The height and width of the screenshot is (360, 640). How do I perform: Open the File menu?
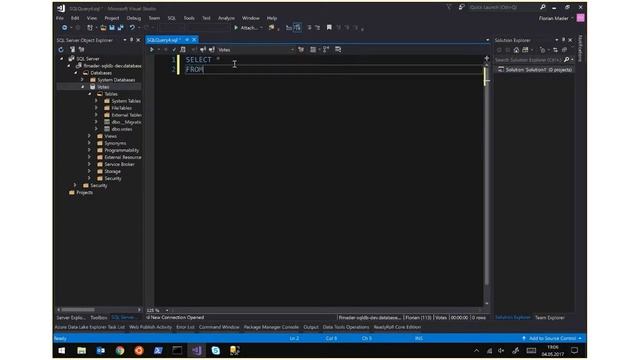click(60, 18)
